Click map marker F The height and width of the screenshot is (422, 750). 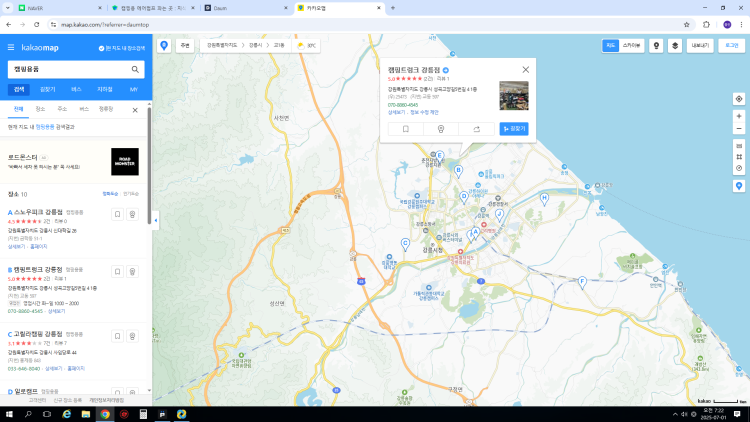coord(582,282)
